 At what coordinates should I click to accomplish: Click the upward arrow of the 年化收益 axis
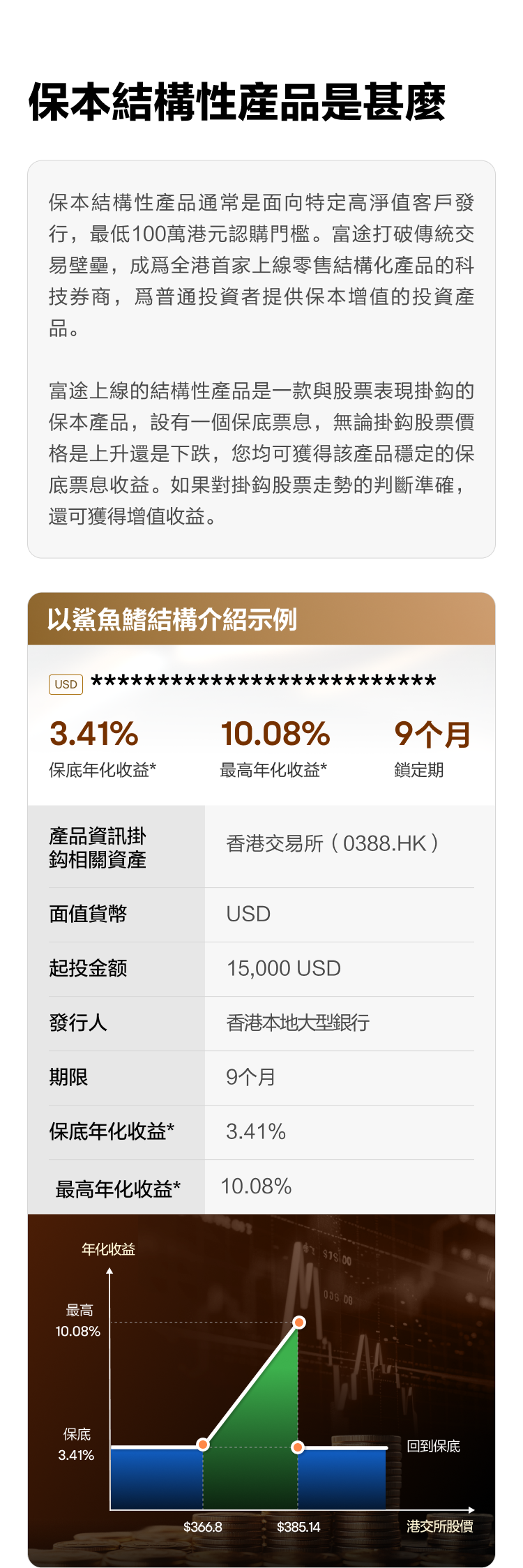(109, 1271)
